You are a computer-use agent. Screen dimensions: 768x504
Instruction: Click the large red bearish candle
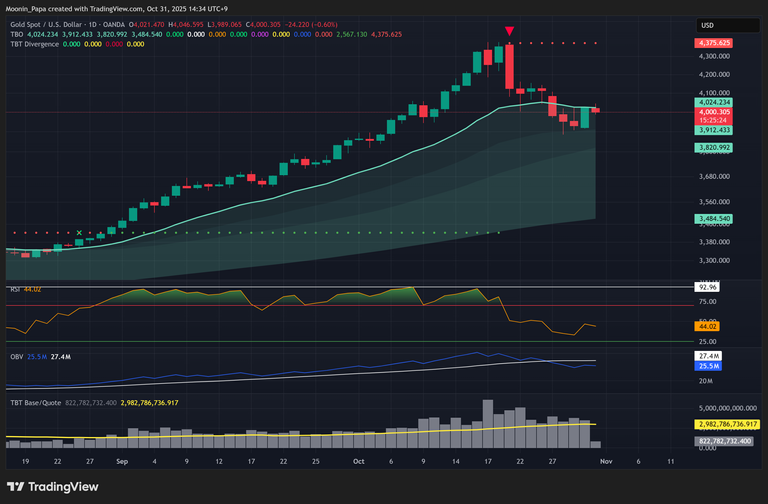click(x=510, y=67)
